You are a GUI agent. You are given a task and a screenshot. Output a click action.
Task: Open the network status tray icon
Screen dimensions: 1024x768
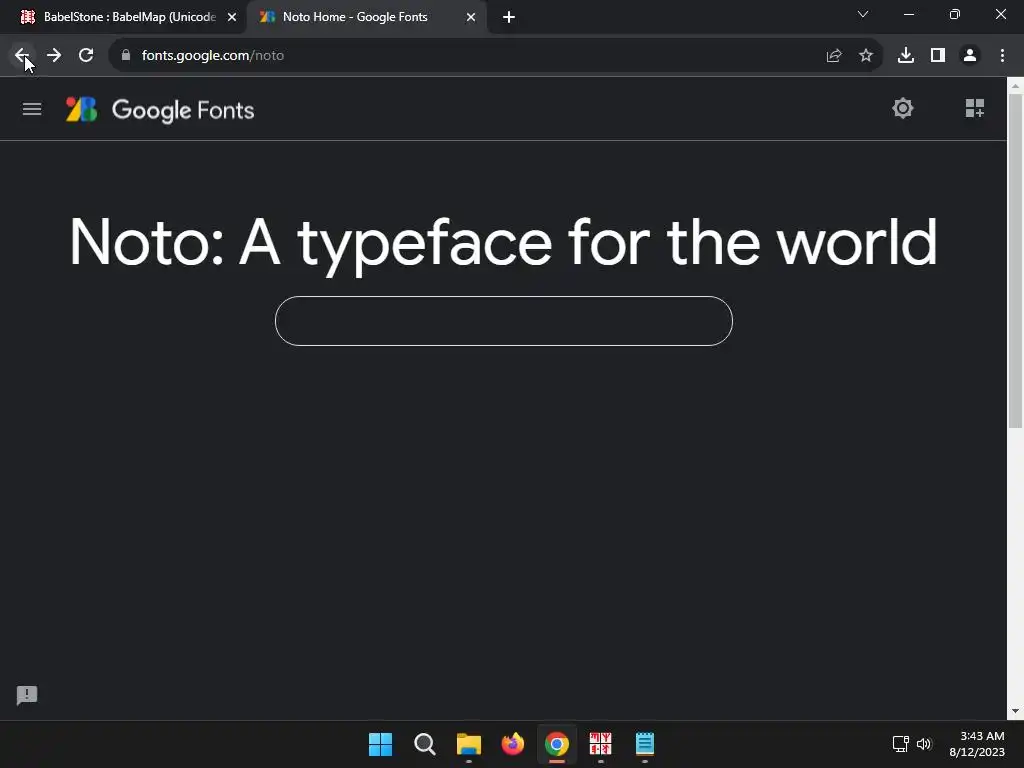tap(901, 744)
